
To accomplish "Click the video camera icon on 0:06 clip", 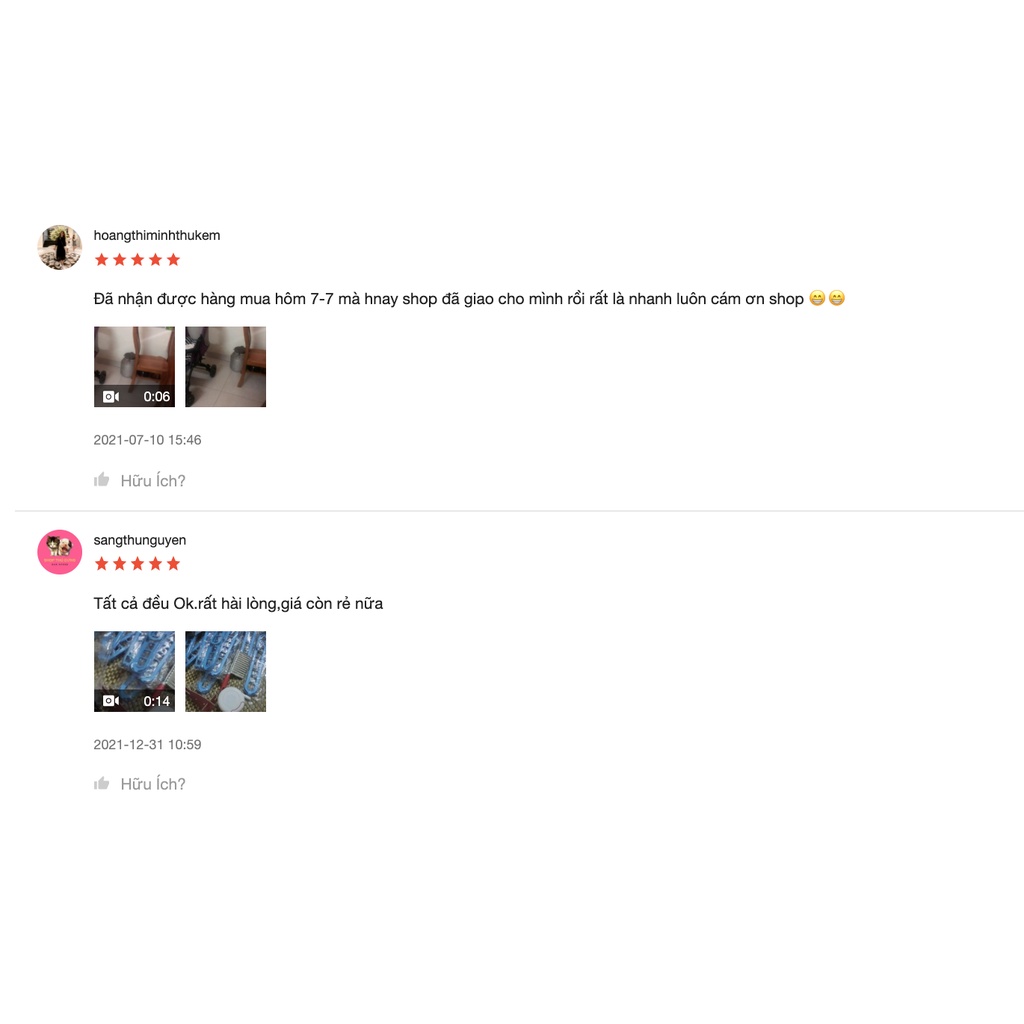I will [x=111, y=396].
